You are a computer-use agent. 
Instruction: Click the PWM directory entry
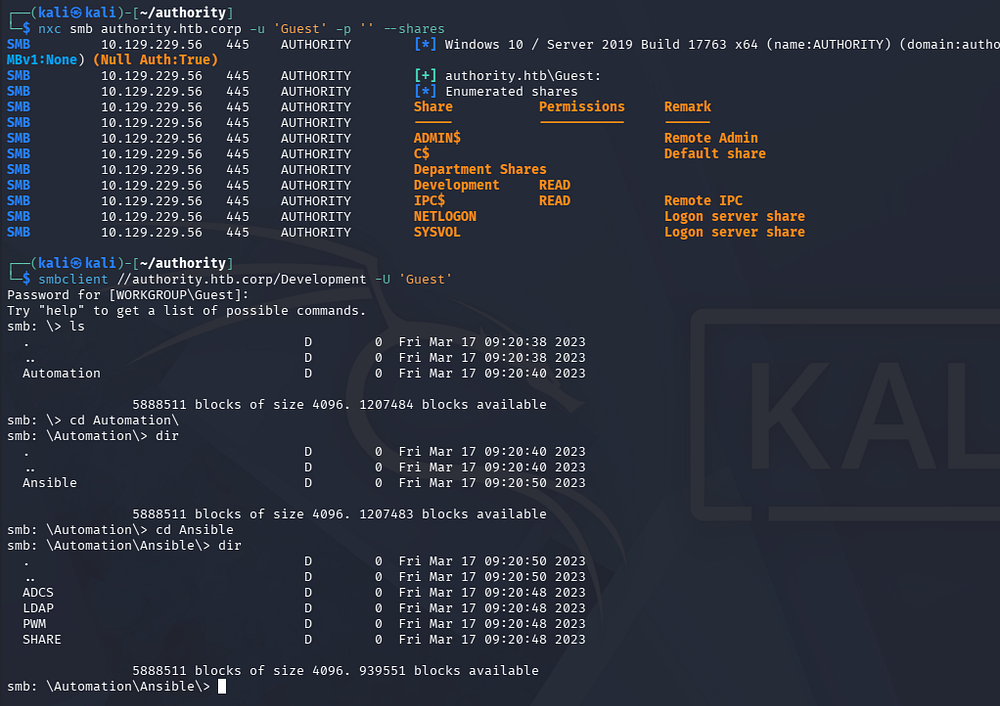coord(34,624)
